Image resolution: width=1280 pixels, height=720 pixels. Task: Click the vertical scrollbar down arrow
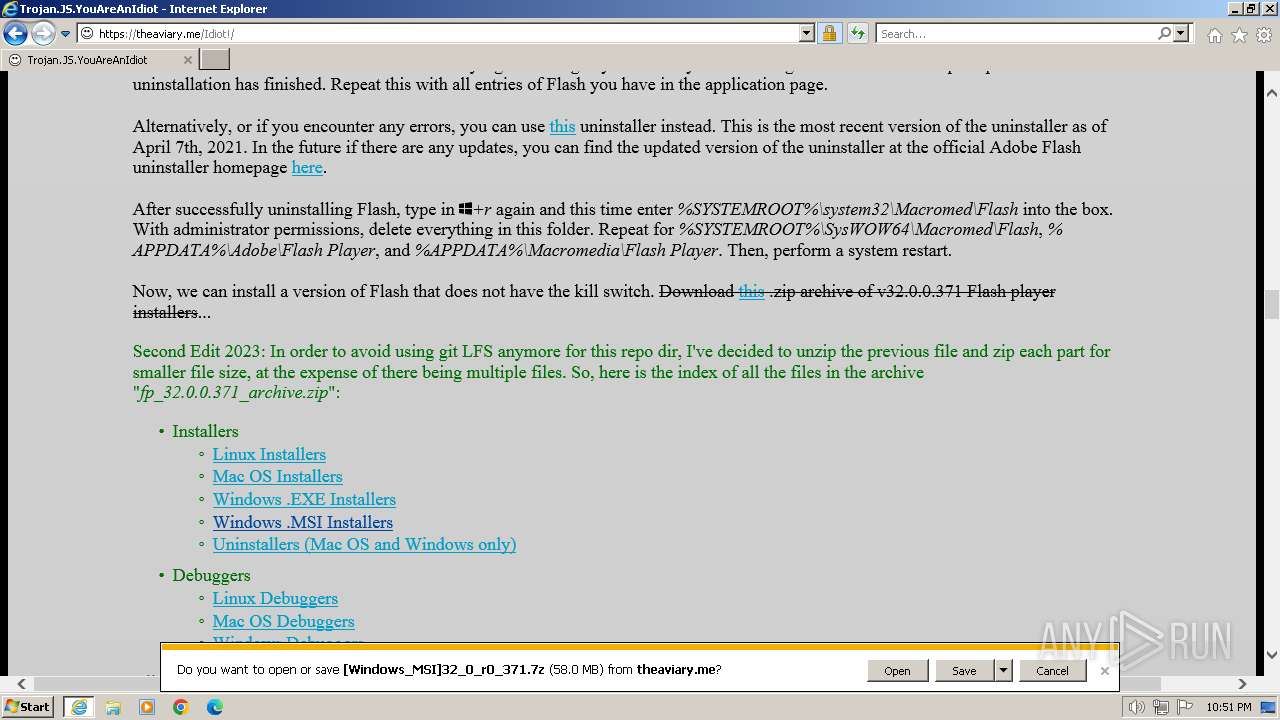[1271, 655]
